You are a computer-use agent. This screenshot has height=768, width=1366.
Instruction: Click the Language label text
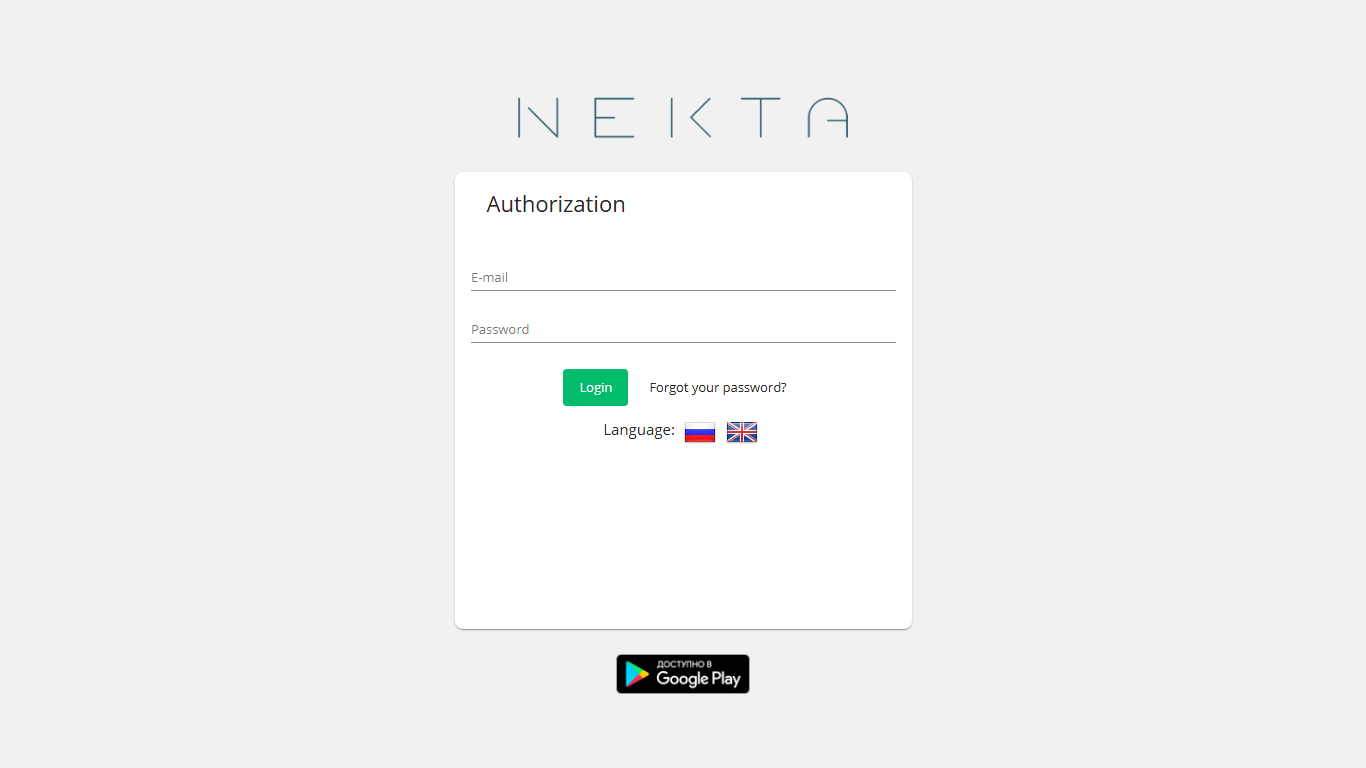click(639, 430)
